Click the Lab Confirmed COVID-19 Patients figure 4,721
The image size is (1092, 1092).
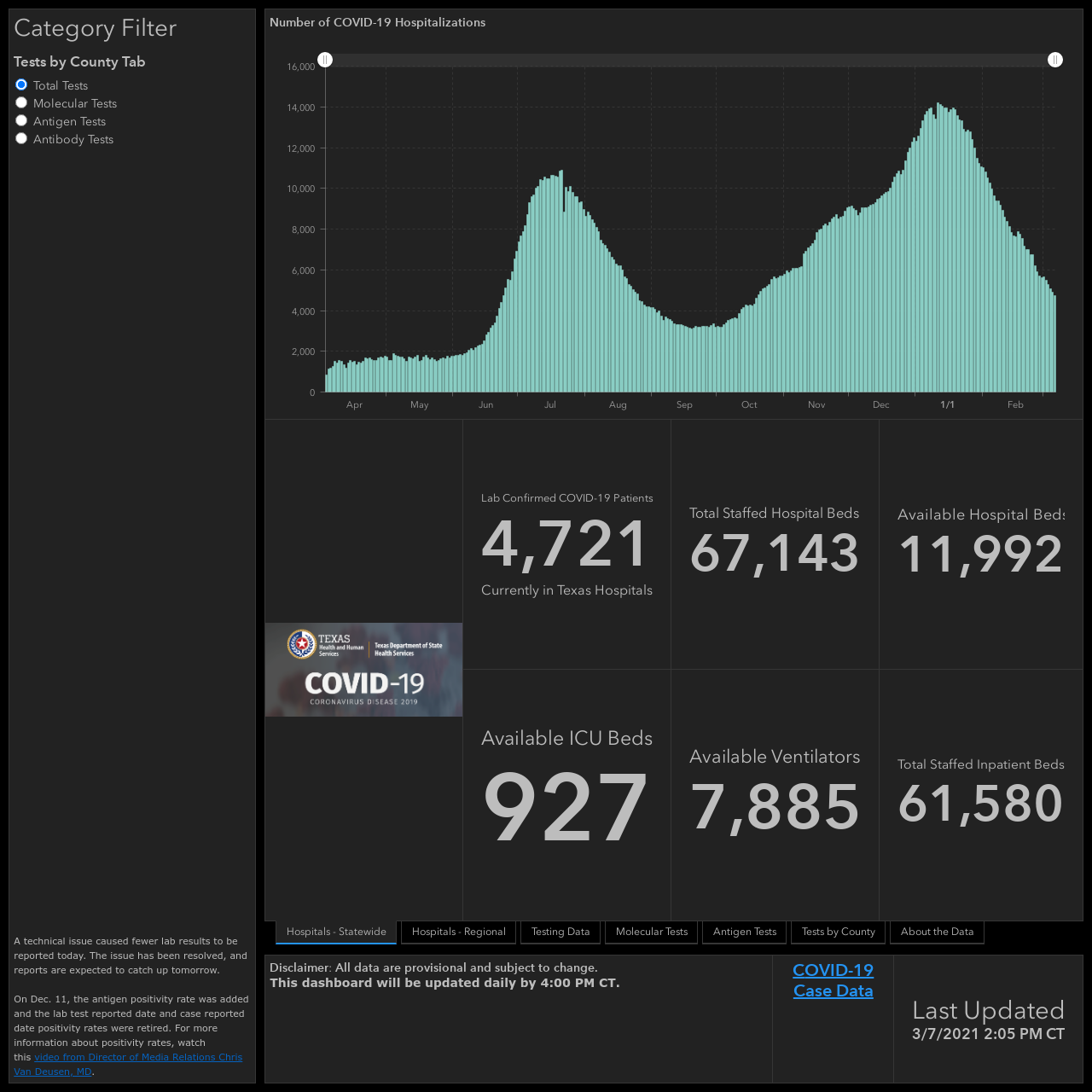[x=566, y=544]
